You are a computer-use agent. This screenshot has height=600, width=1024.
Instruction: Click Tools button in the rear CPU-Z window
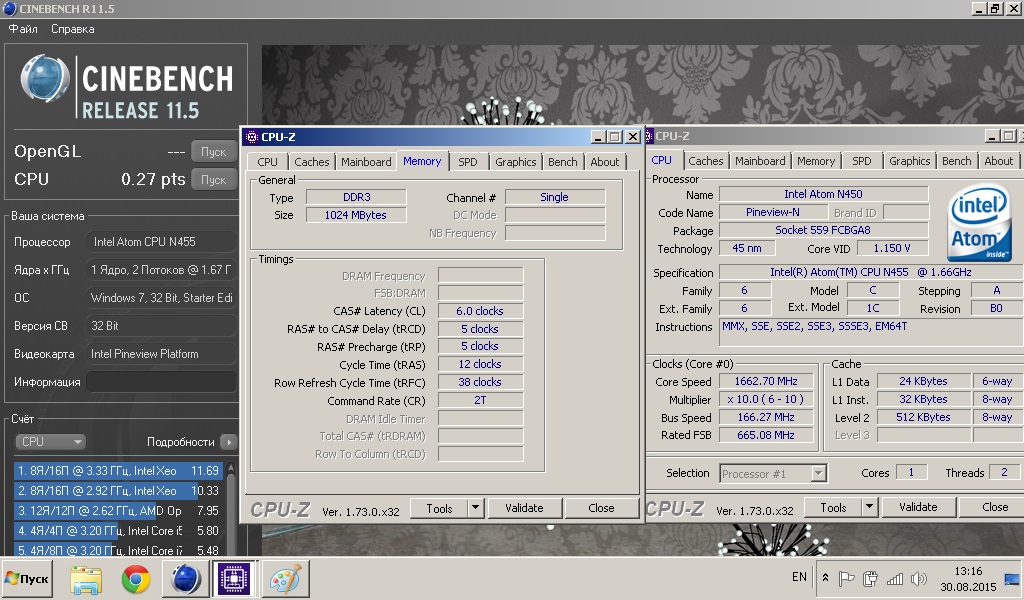(833, 507)
